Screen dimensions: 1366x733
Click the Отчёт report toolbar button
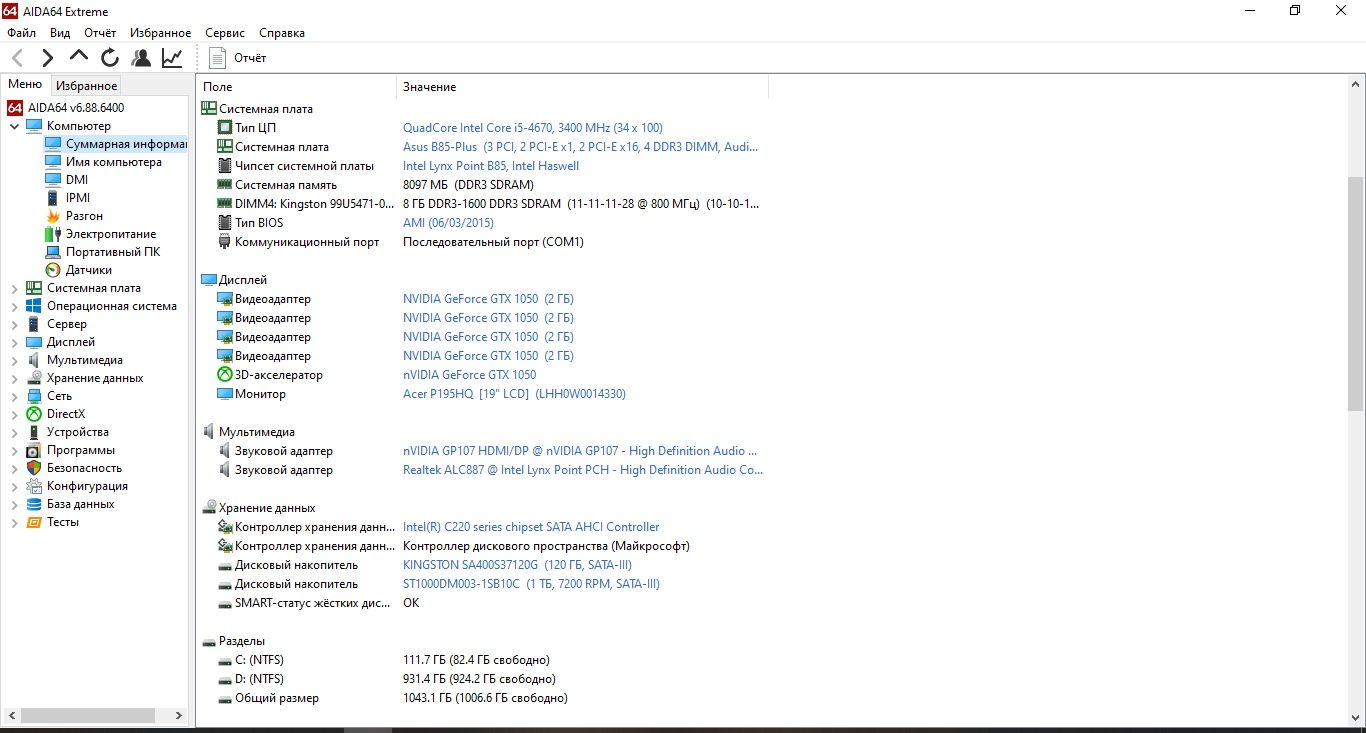pos(238,58)
